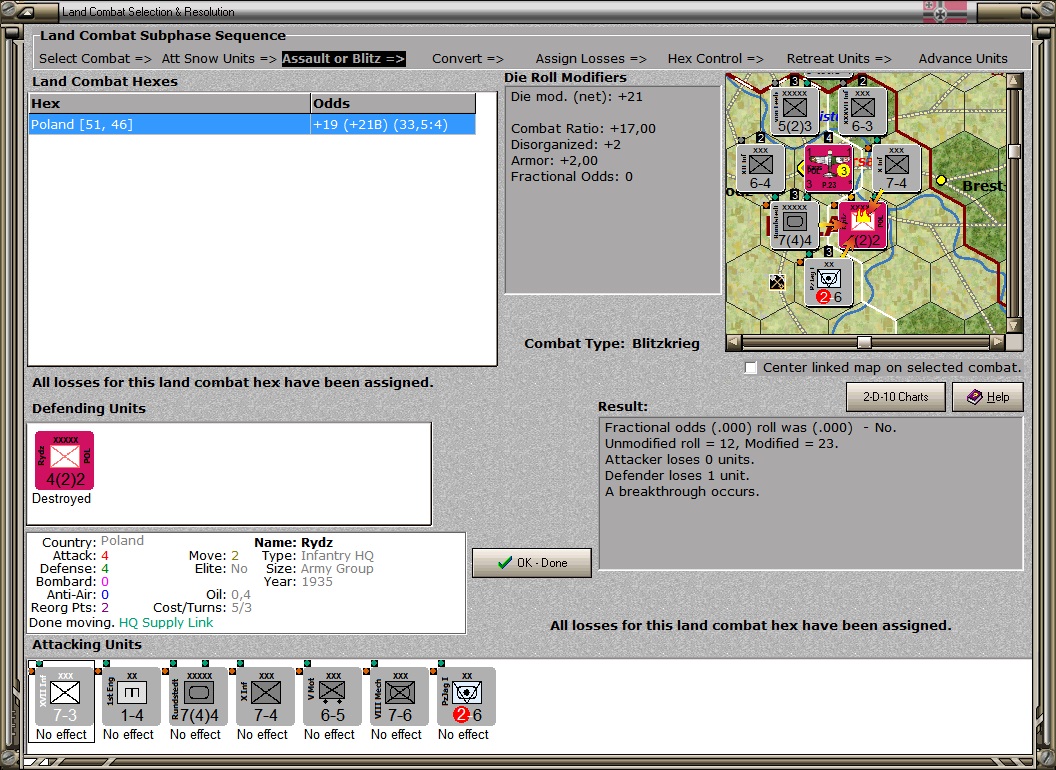This screenshot has width=1056, height=770.
Task: Click the 'Unmodified roll = 12, Modified = 23.' line
Action: pyautogui.click(x=721, y=443)
